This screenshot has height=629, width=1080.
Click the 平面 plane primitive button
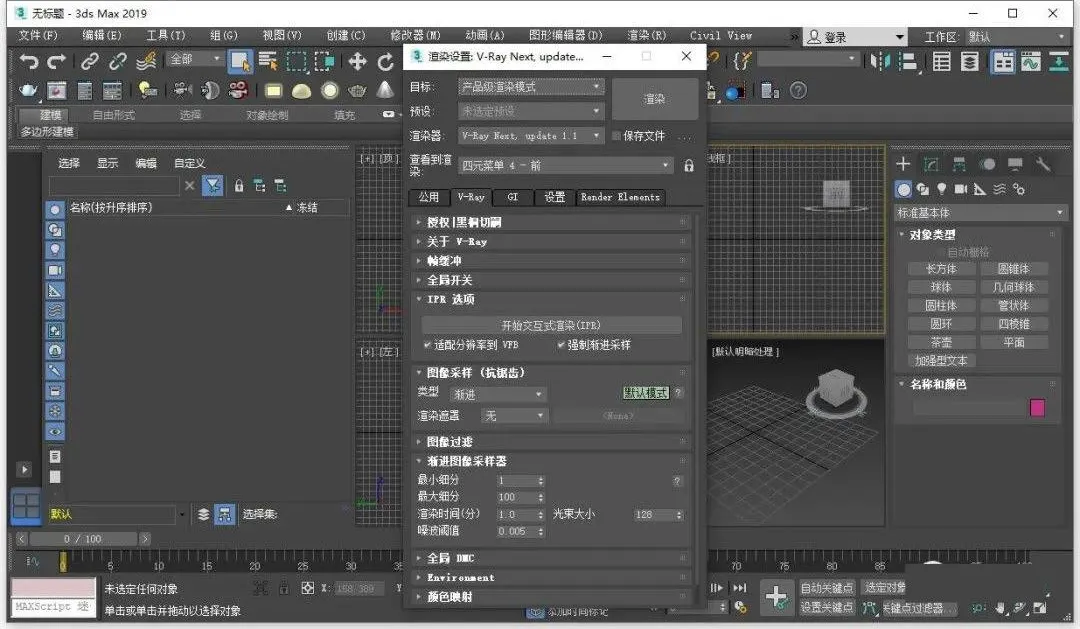[x=1014, y=342]
